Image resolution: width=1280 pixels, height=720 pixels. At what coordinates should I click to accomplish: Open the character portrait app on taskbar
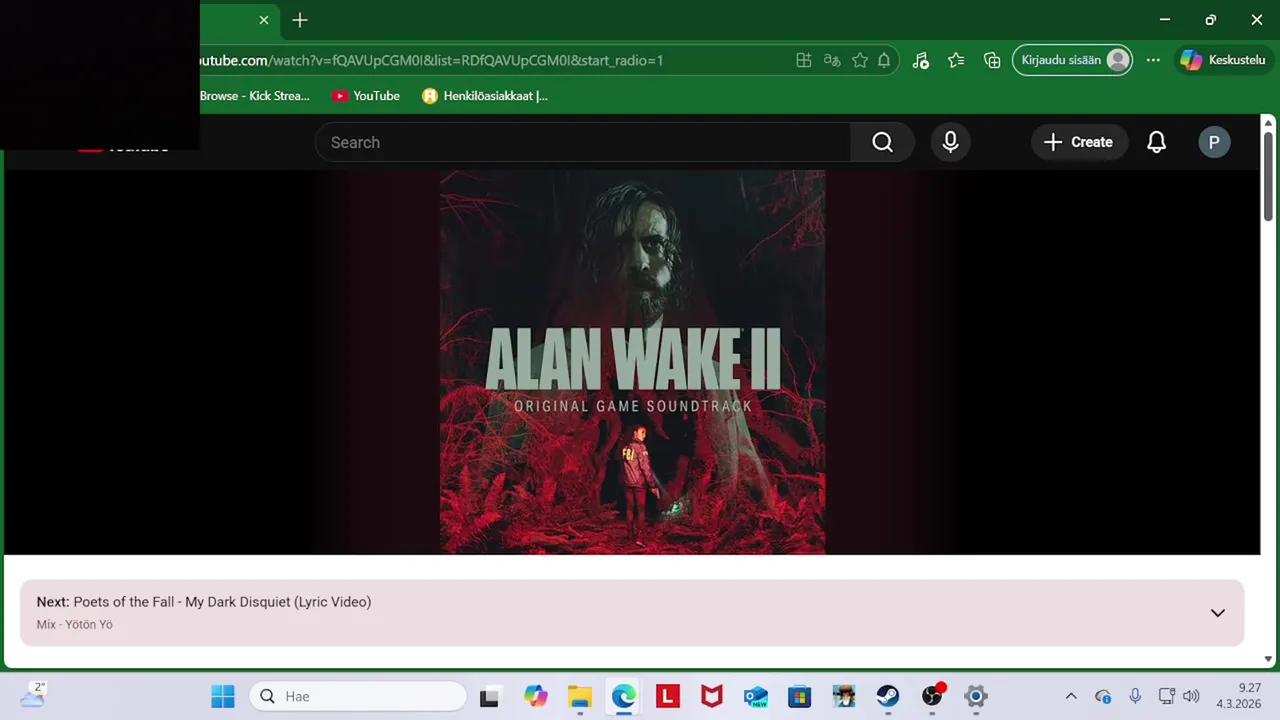point(844,696)
